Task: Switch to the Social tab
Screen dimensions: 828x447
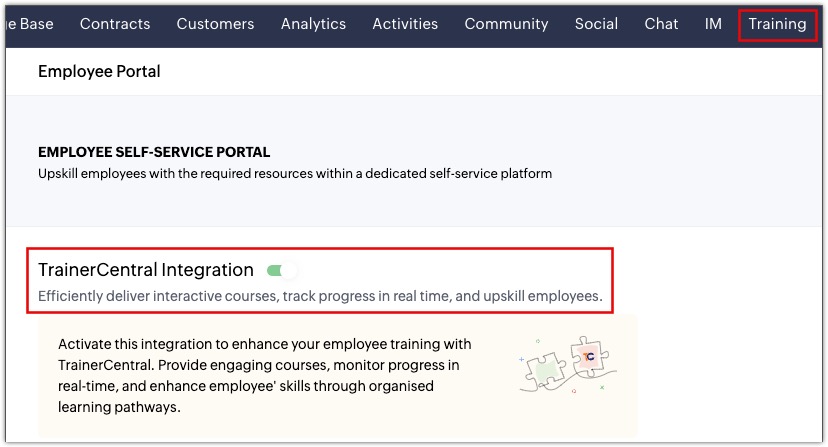Action: pos(597,24)
